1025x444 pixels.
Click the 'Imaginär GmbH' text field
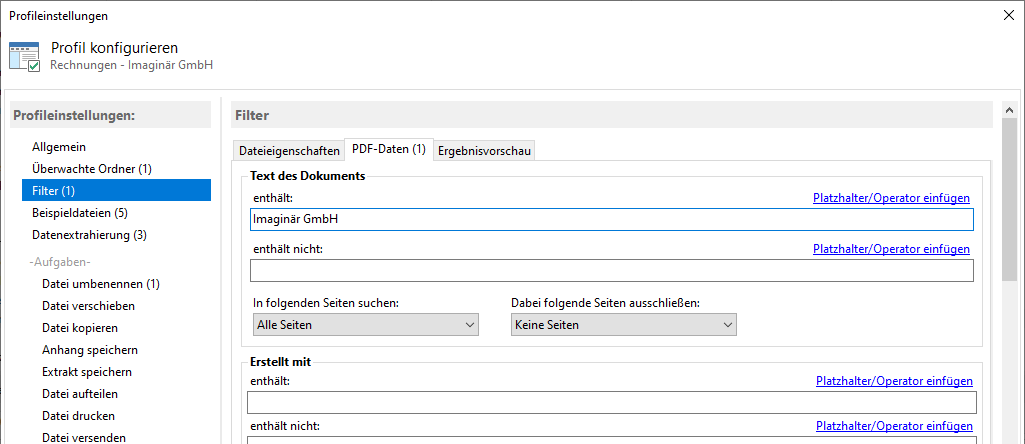[611, 220]
